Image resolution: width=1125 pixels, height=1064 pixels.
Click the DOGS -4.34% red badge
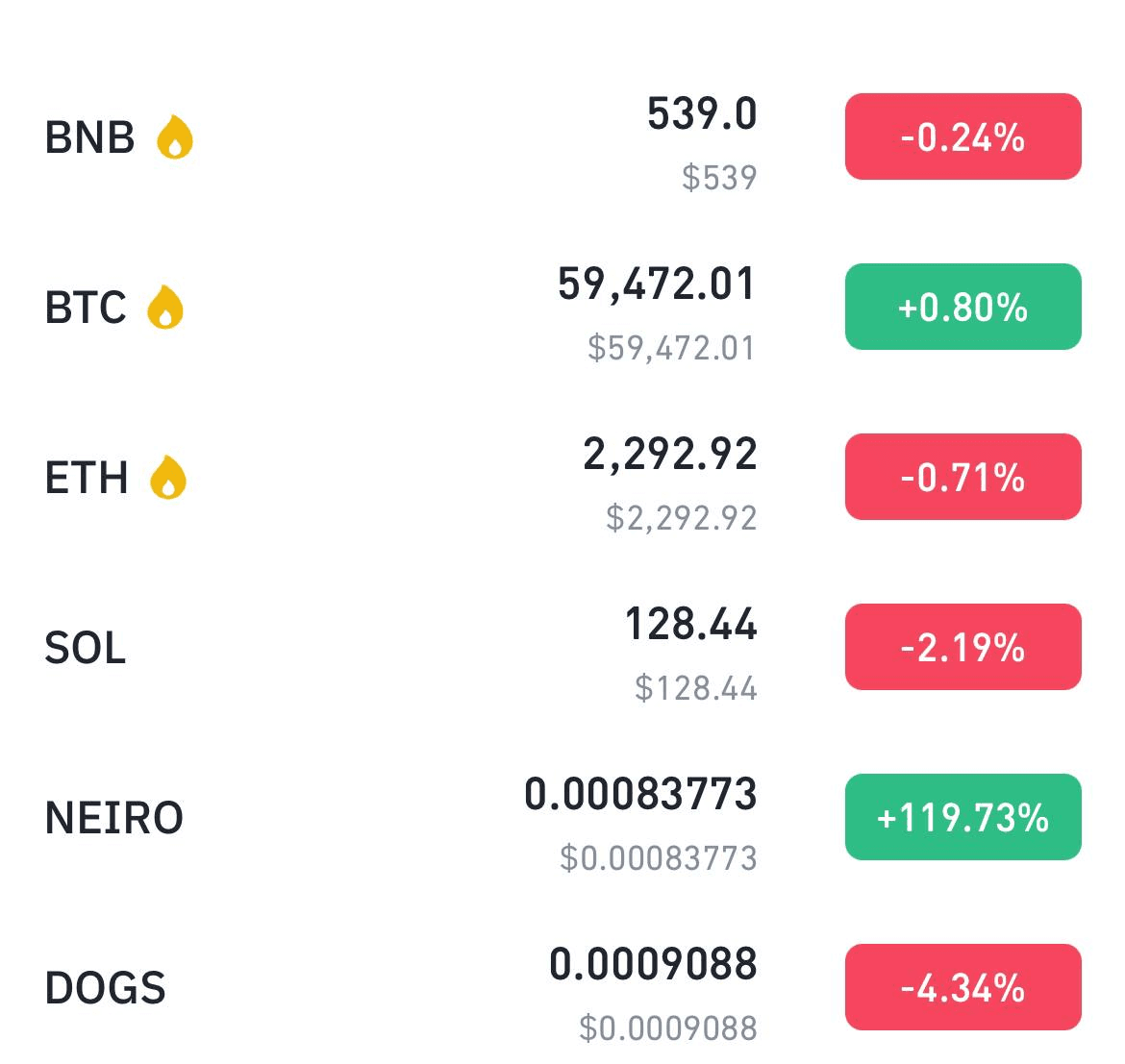[962, 987]
